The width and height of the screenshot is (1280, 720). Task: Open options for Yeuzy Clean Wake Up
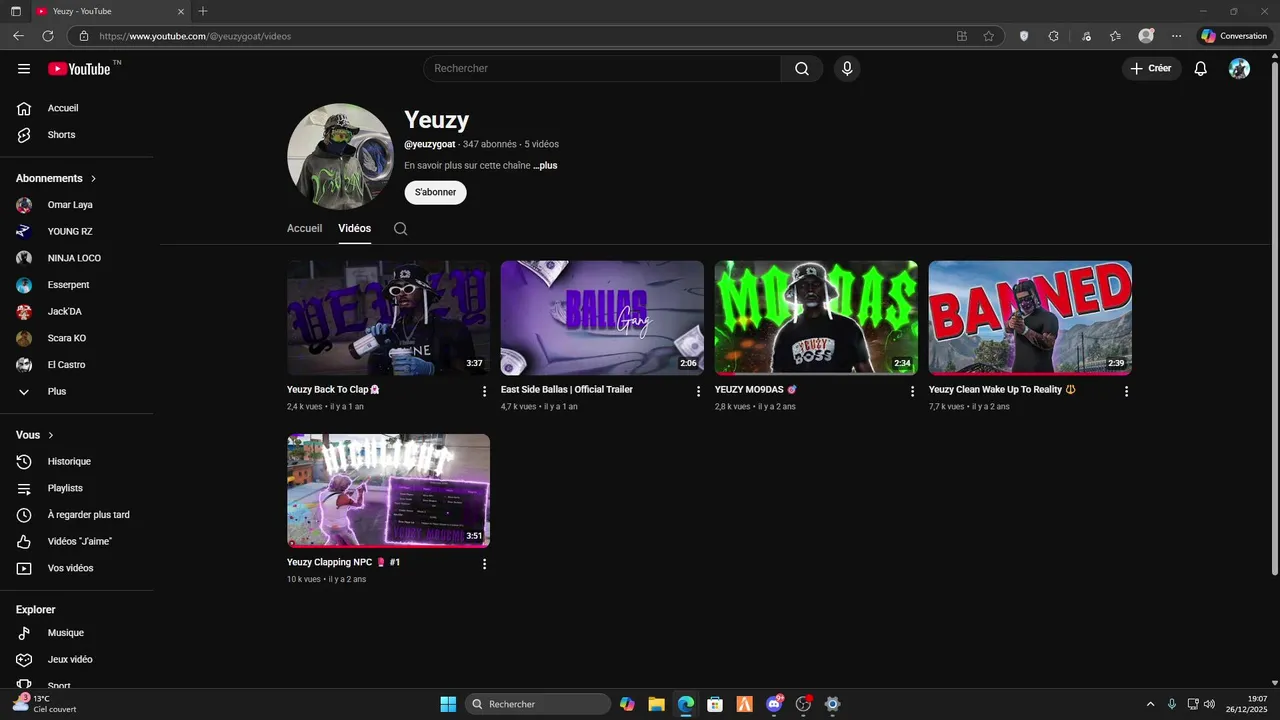(1126, 391)
